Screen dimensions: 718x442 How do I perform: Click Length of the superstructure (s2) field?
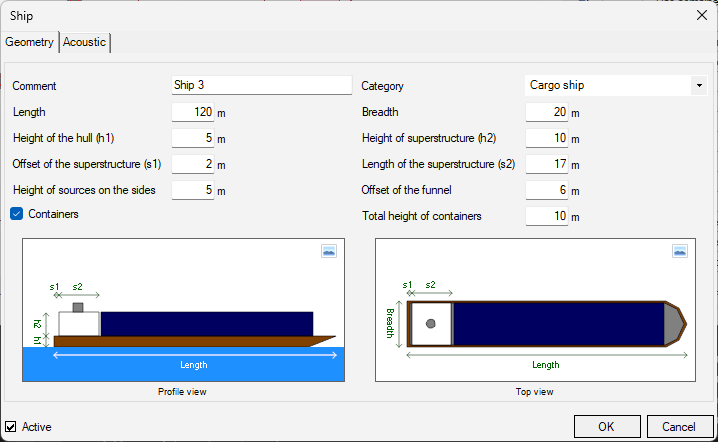547,164
